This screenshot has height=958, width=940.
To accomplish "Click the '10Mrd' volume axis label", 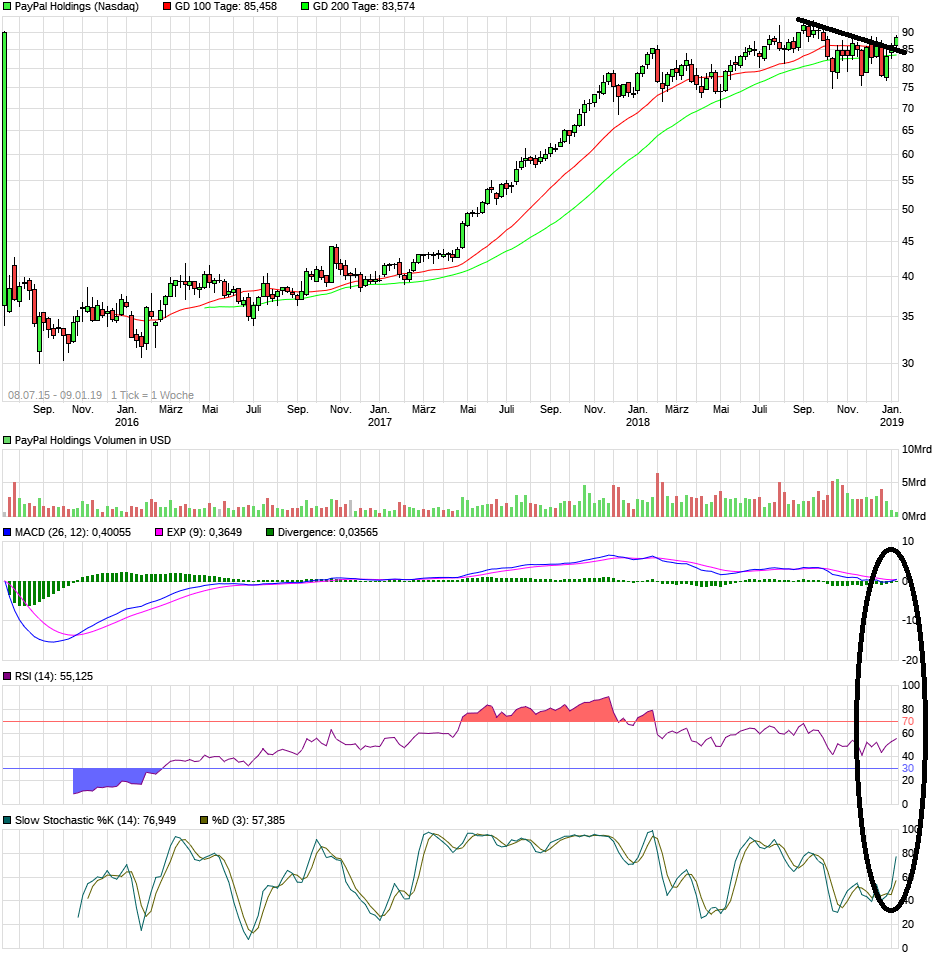I will point(917,450).
